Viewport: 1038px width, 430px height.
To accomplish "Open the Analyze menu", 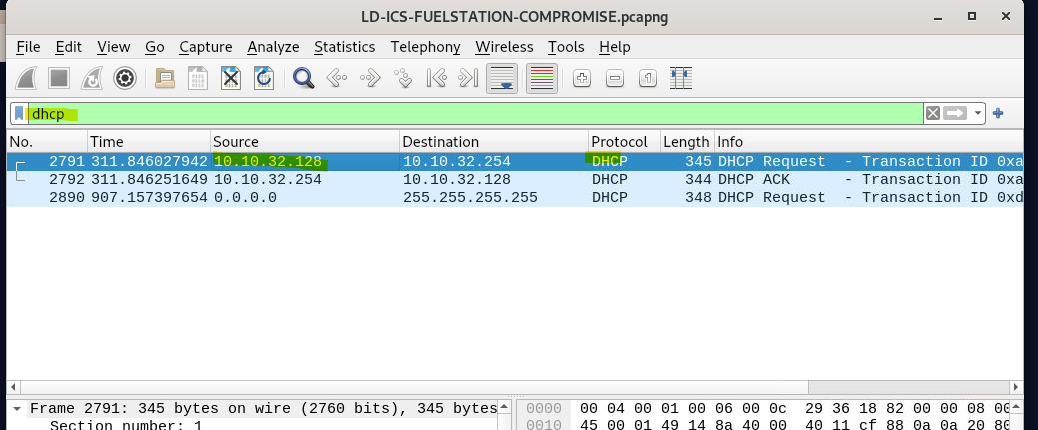I will pos(273,47).
